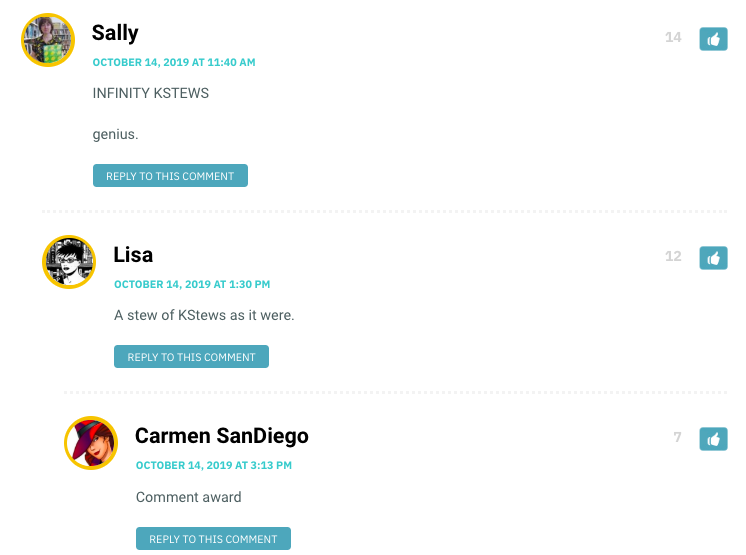
Task: Open Lisa's 1:30 PM comment permalink
Action: 192,284
